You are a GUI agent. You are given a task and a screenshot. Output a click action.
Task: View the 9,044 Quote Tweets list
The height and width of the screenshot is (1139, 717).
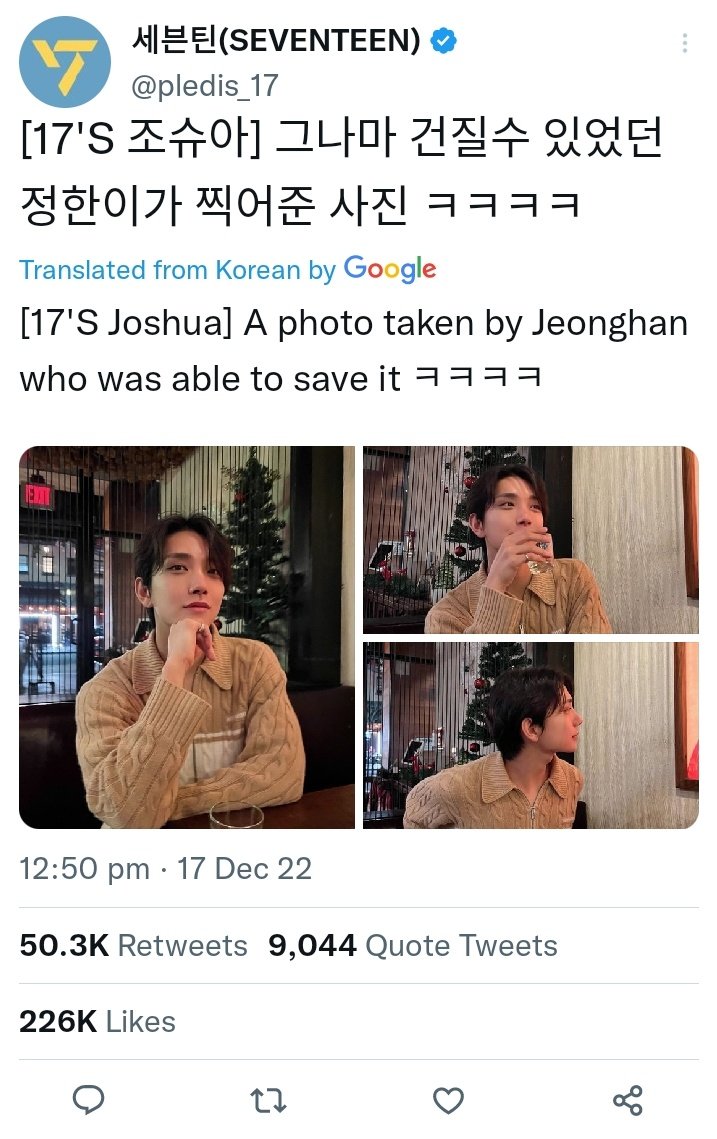pyautogui.click(x=413, y=946)
